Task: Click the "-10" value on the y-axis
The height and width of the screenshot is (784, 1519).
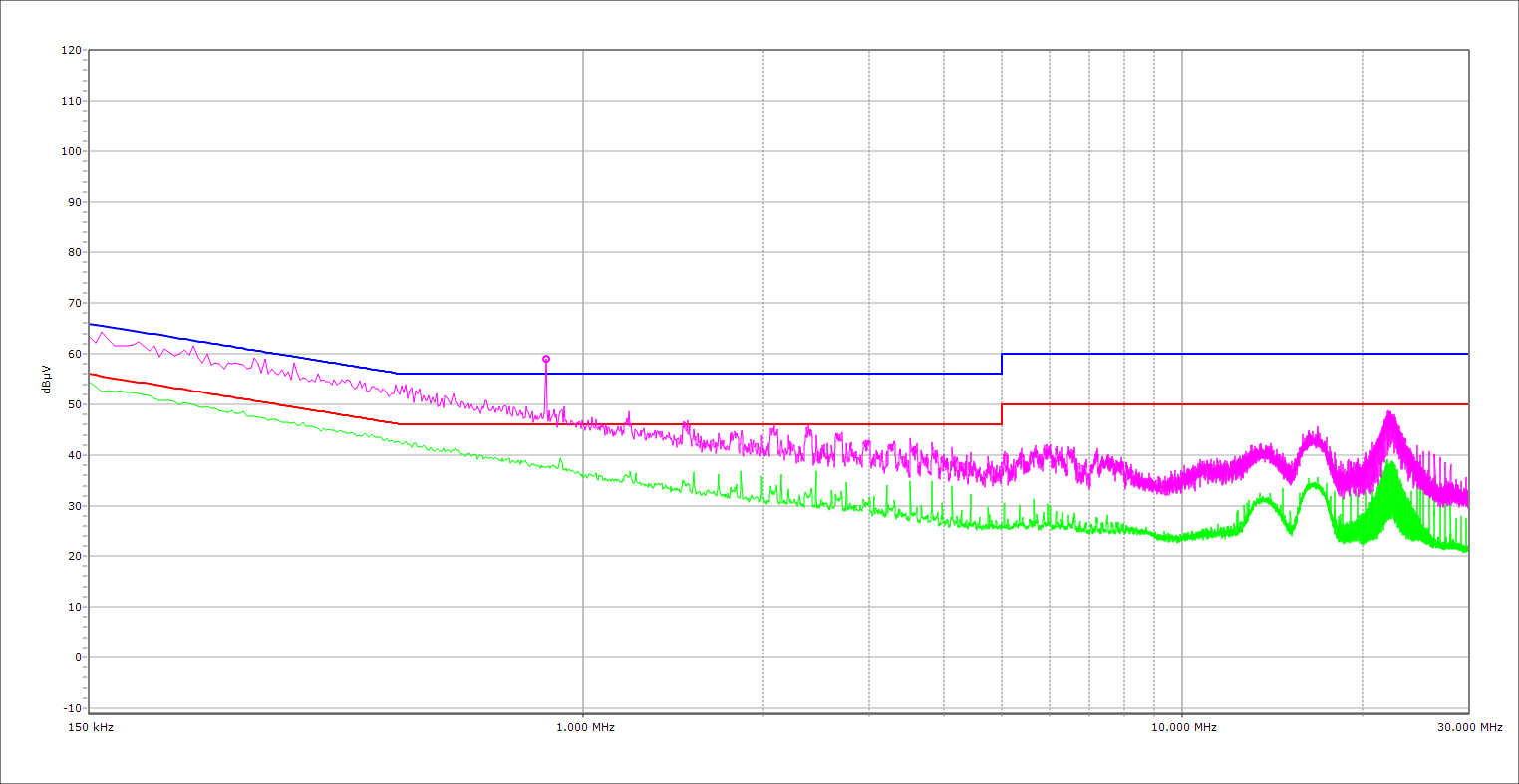Action: (71, 708)
